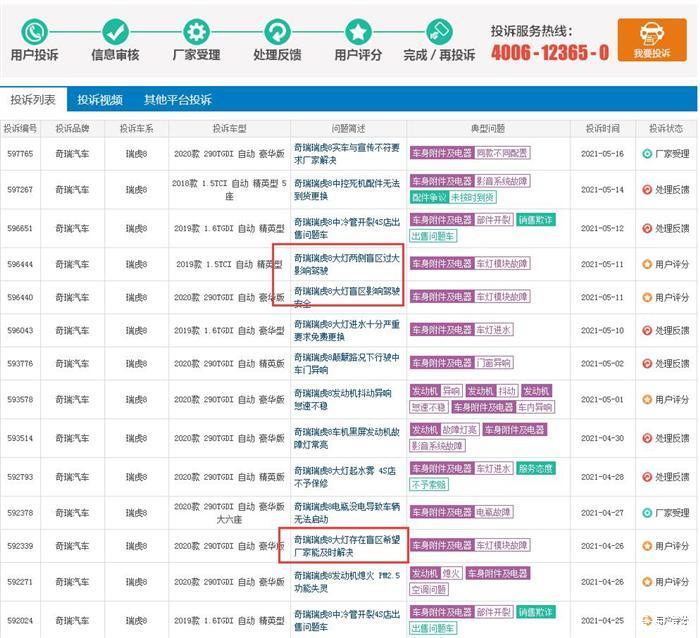This screenshot has height=638, width=700.
Task: Open complaint 奇瑞瑞虎8大灯起水雾 4S店不予保修
Action: [x=345, y=477]
